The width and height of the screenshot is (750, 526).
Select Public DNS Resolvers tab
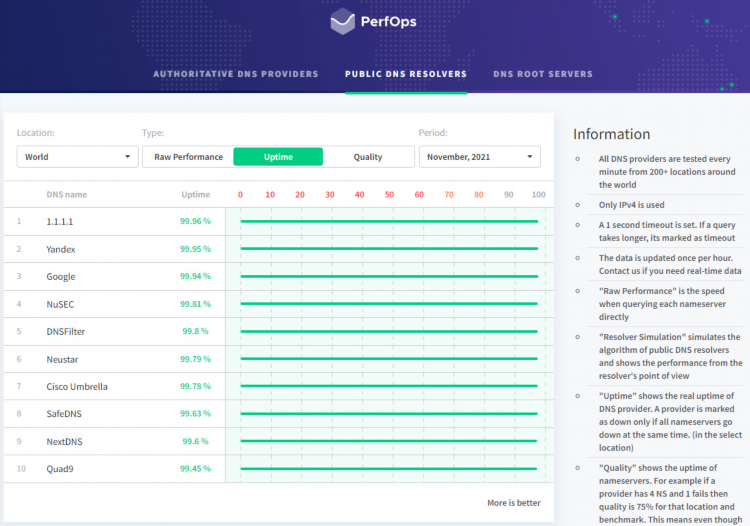click(x=406, y=74)
